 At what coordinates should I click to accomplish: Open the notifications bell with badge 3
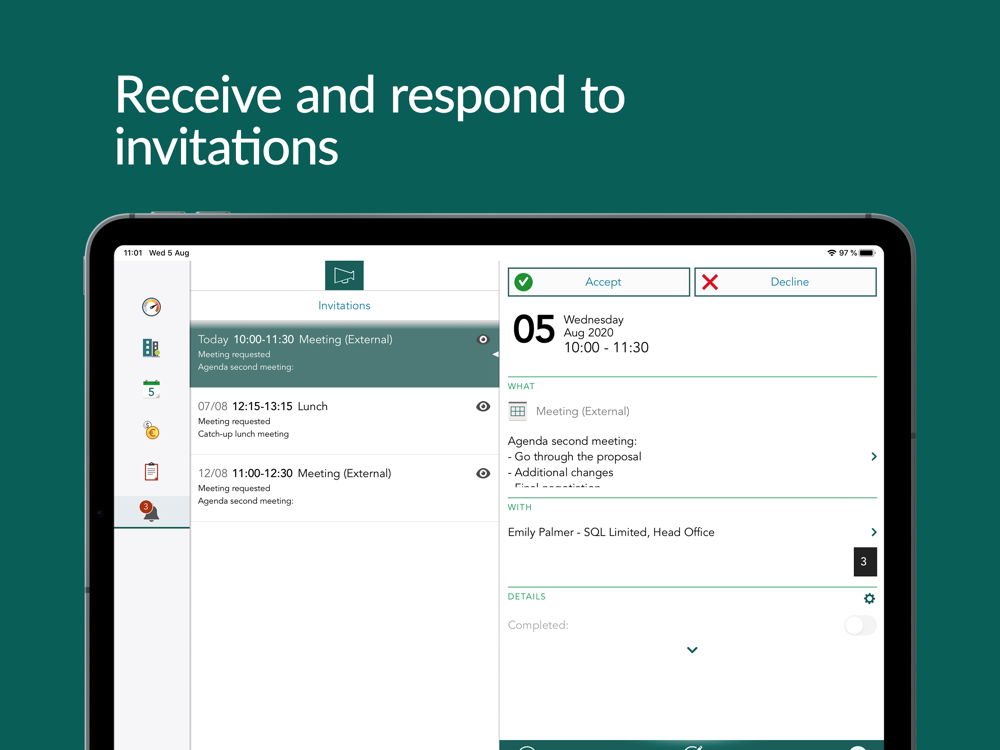pos(150,511)
